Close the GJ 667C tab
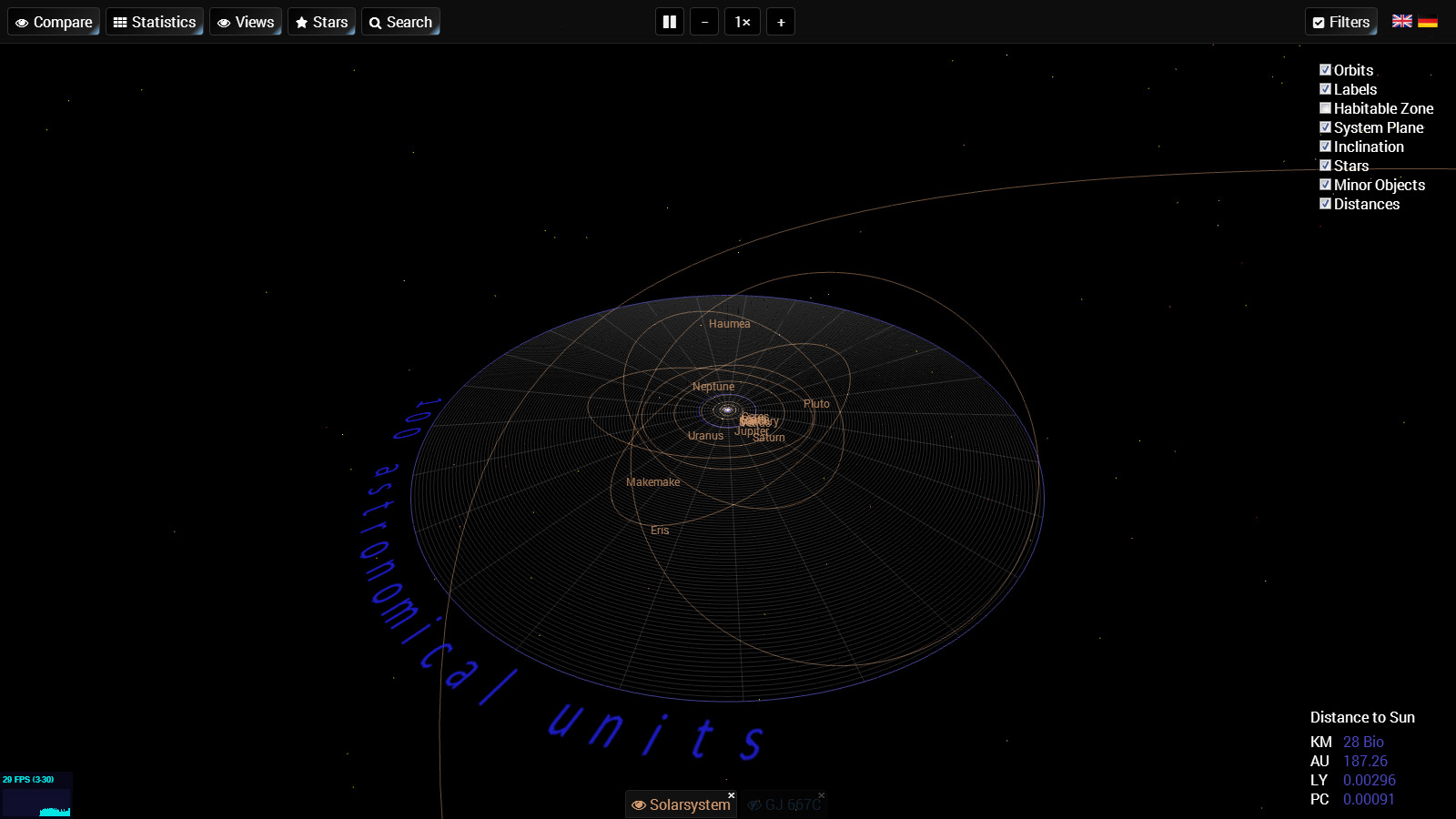Image resolution: width=1456 pixels, height=819 pixels. tap(821, 795)
